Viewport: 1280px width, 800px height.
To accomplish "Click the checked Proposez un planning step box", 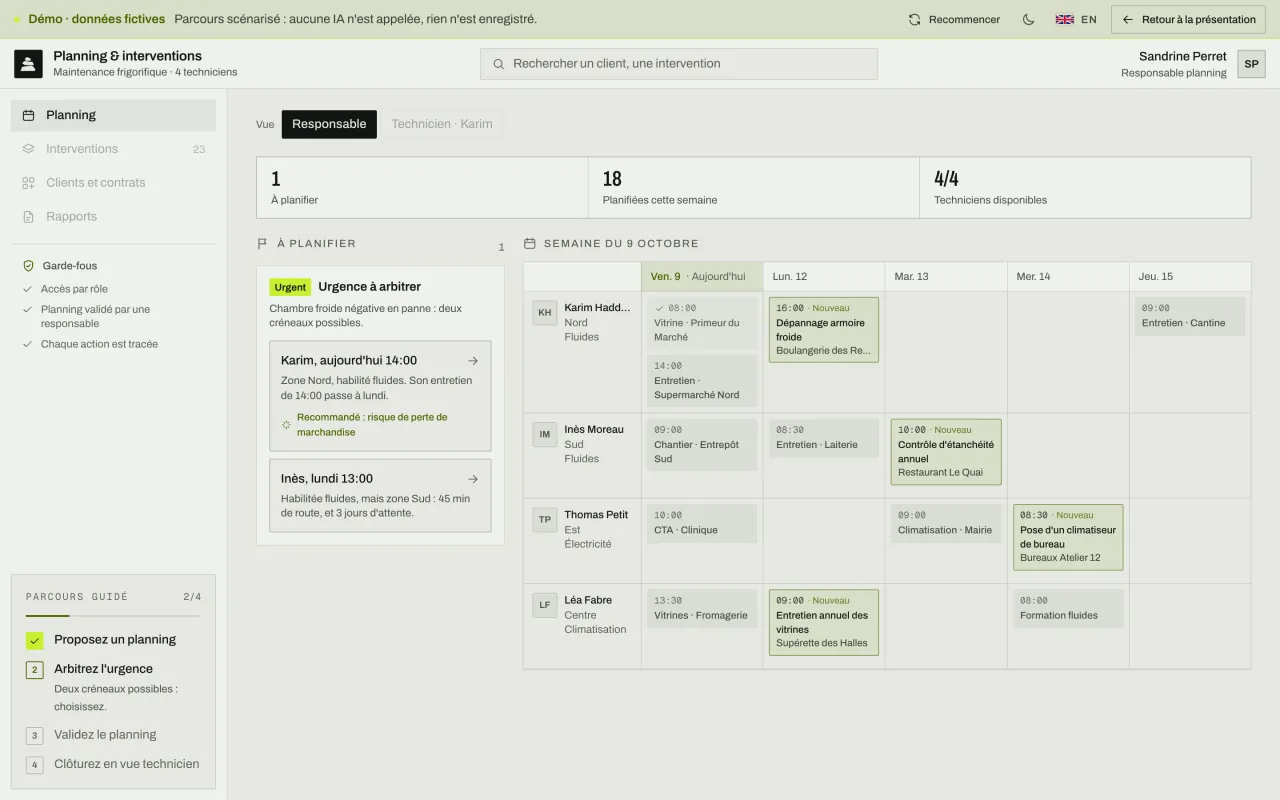I will coord(35,640).
